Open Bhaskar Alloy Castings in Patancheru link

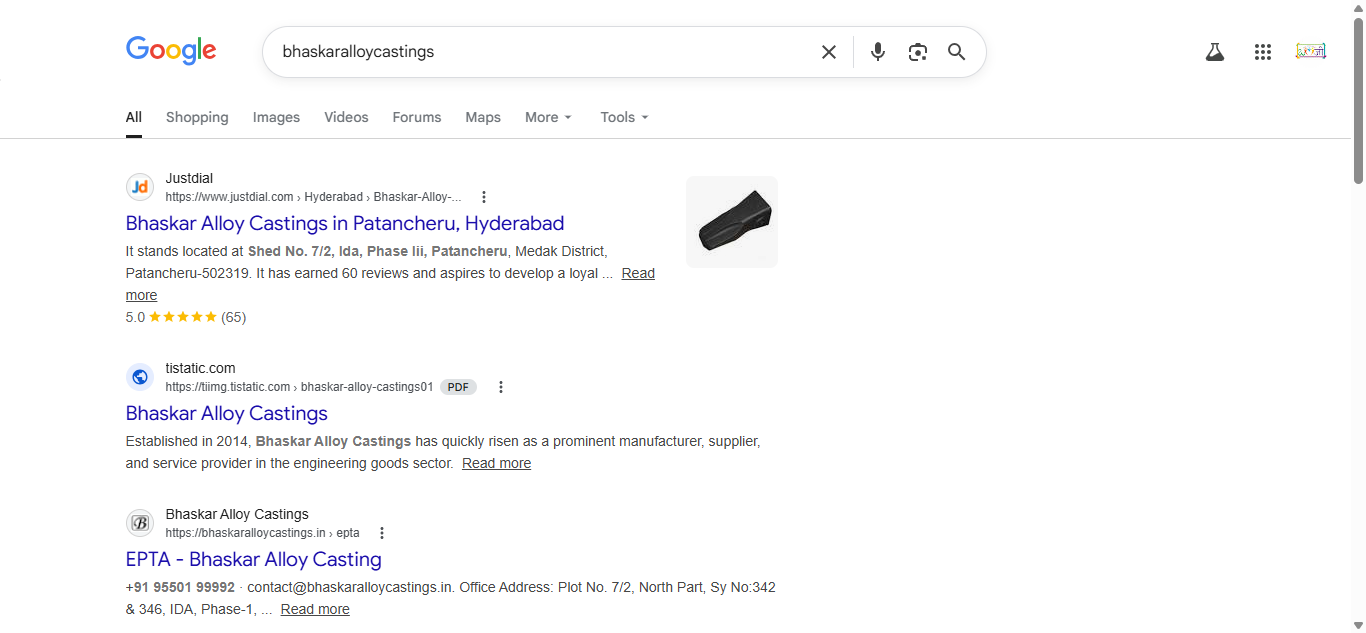344,223
